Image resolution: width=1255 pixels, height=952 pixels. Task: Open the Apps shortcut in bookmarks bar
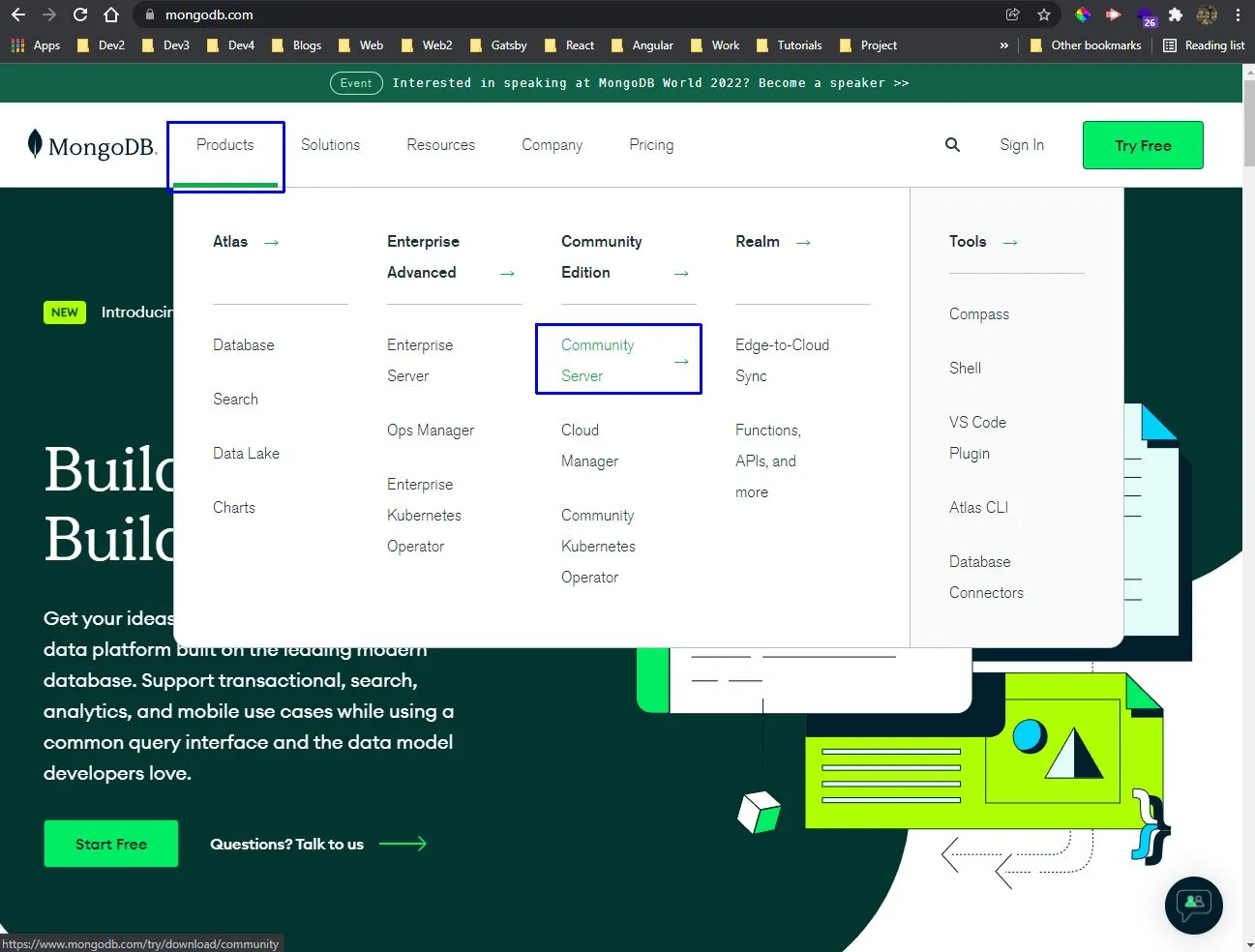(36, 45)
